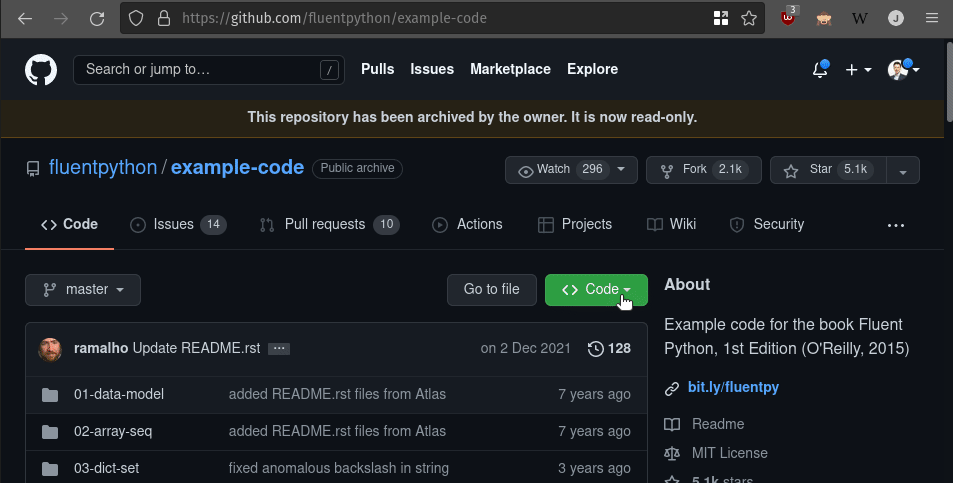This screenshot has height=483, width=953.
Task: Open the 01-data-model folder
Action: pyautogui.click(x=119, y=394)
